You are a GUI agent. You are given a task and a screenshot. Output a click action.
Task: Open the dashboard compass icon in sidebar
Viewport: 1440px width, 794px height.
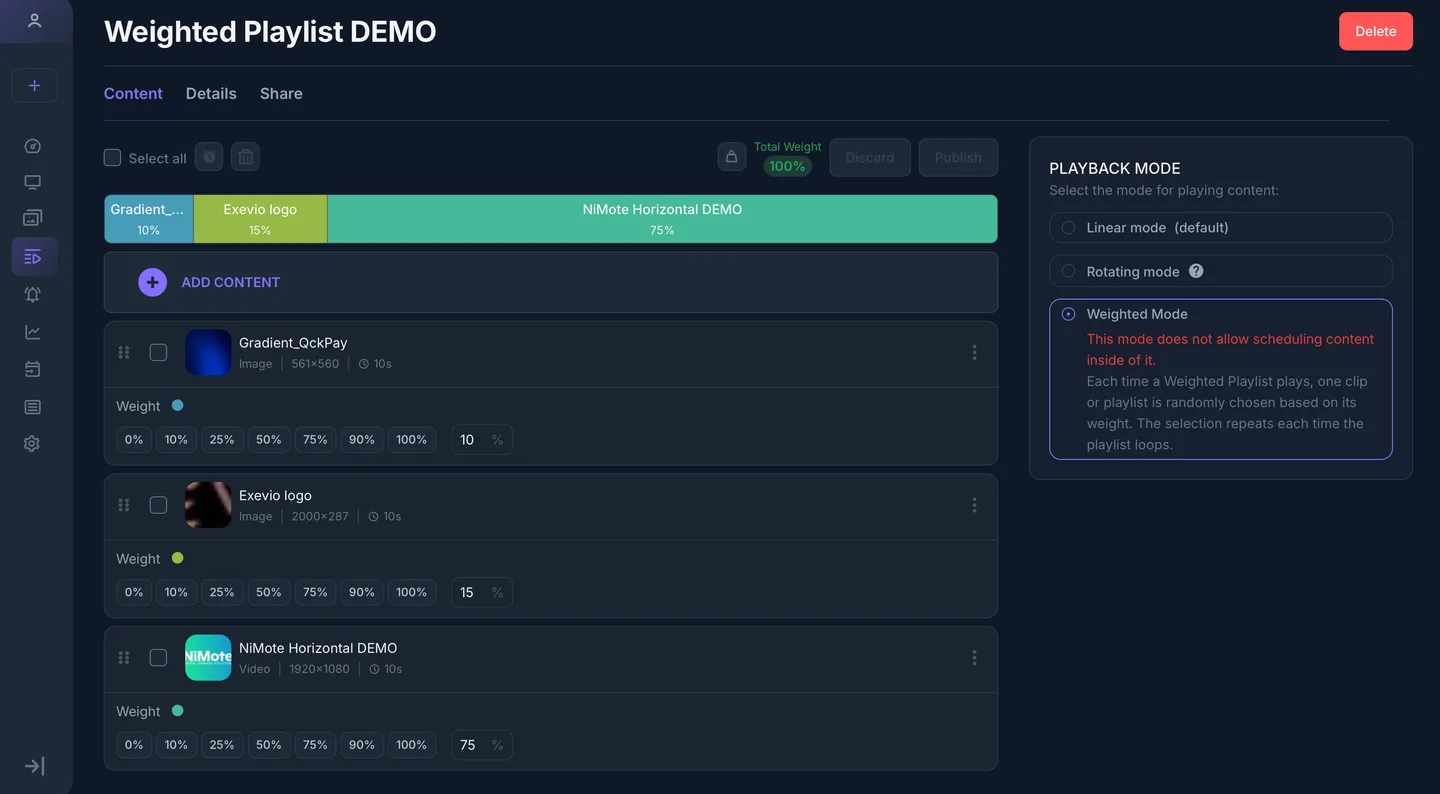pos(33,146)
